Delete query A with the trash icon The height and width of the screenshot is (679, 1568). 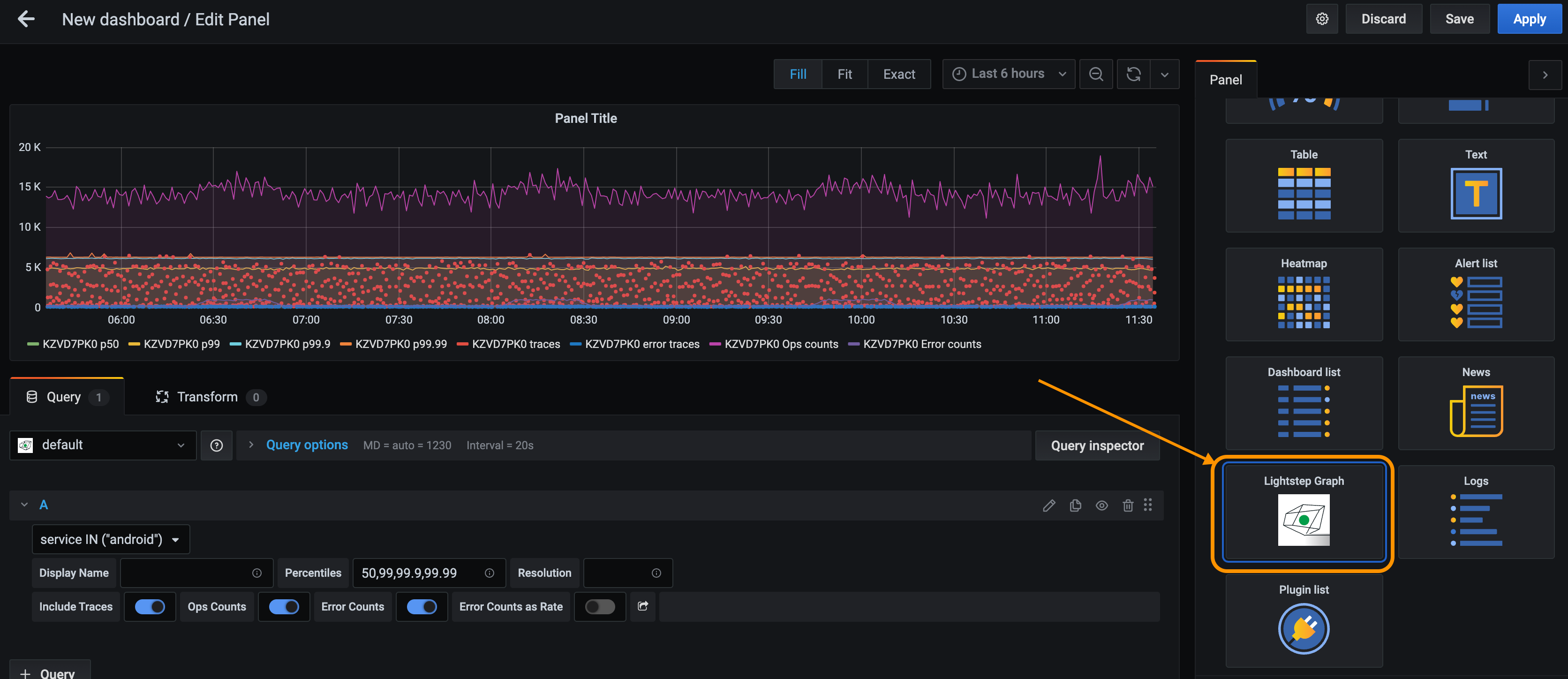(1128, 505)
